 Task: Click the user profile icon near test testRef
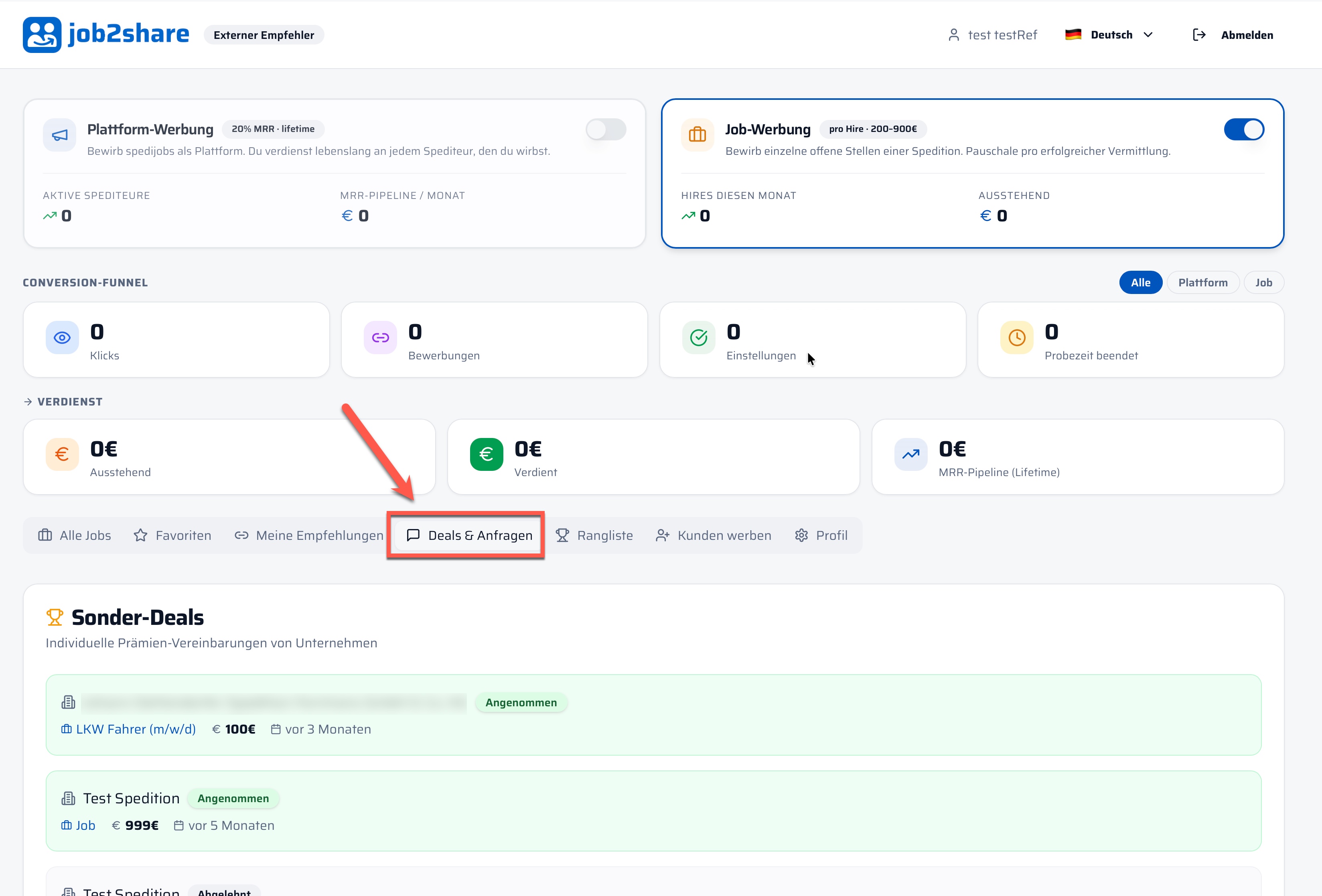[954, 35]
